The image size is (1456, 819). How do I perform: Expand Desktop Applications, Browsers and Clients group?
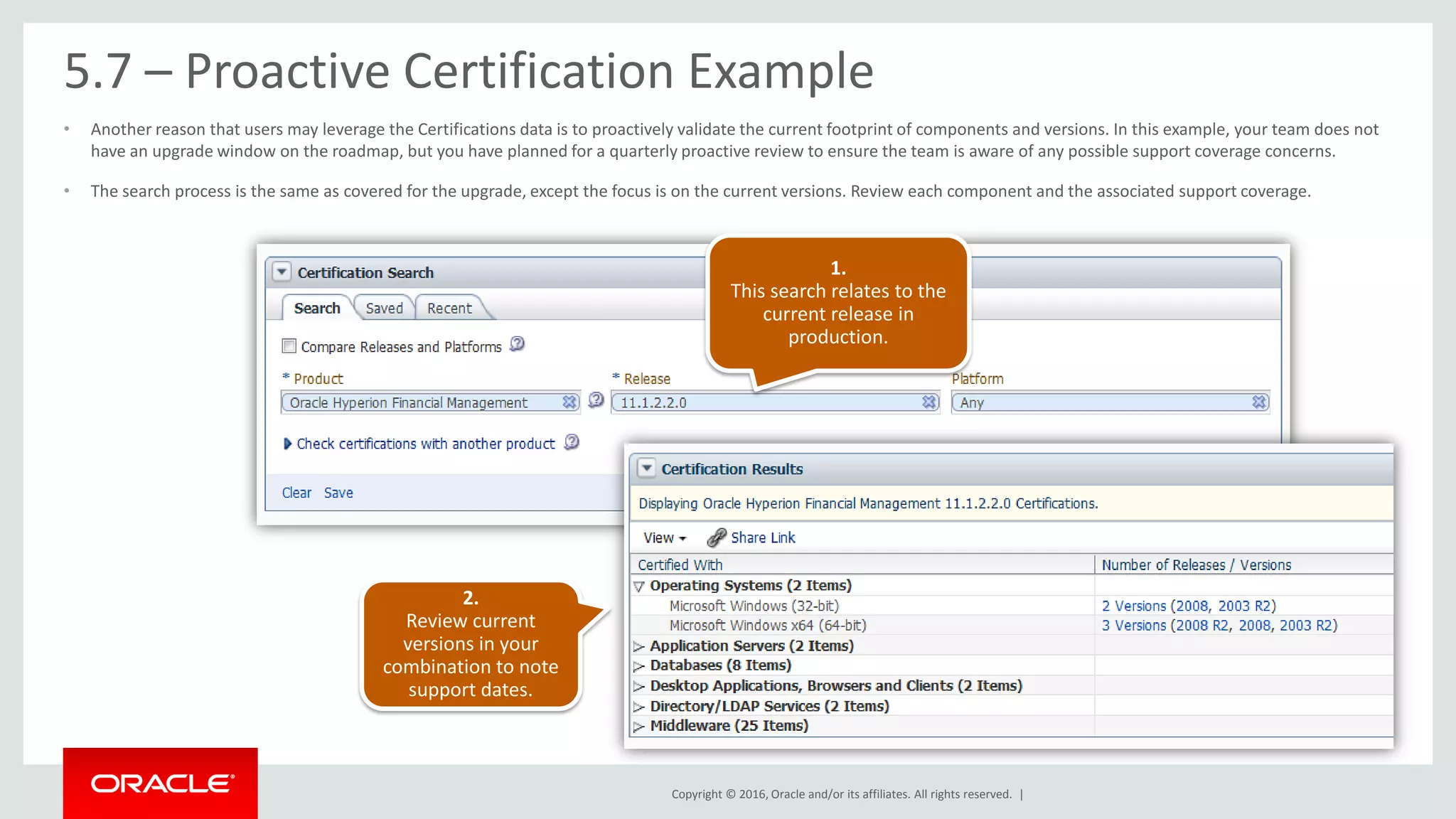638,686
